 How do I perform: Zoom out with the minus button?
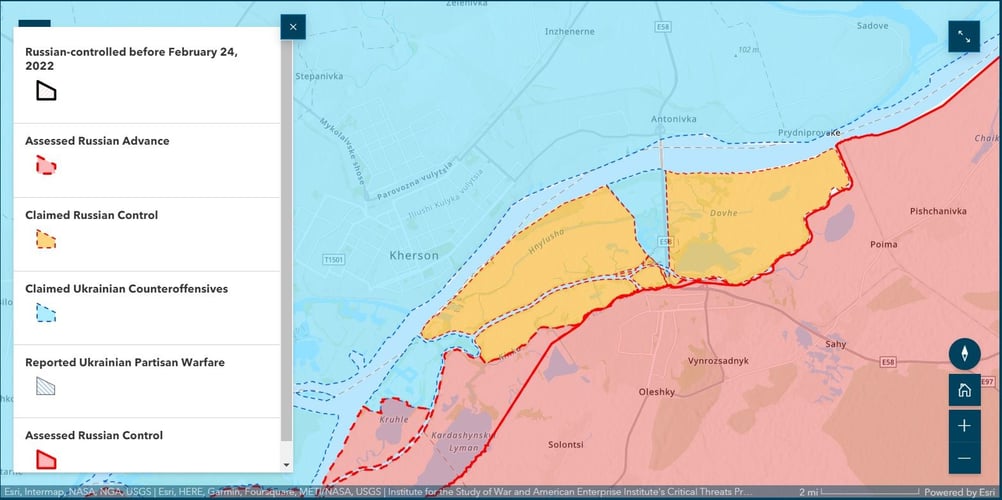pos(964,458)
